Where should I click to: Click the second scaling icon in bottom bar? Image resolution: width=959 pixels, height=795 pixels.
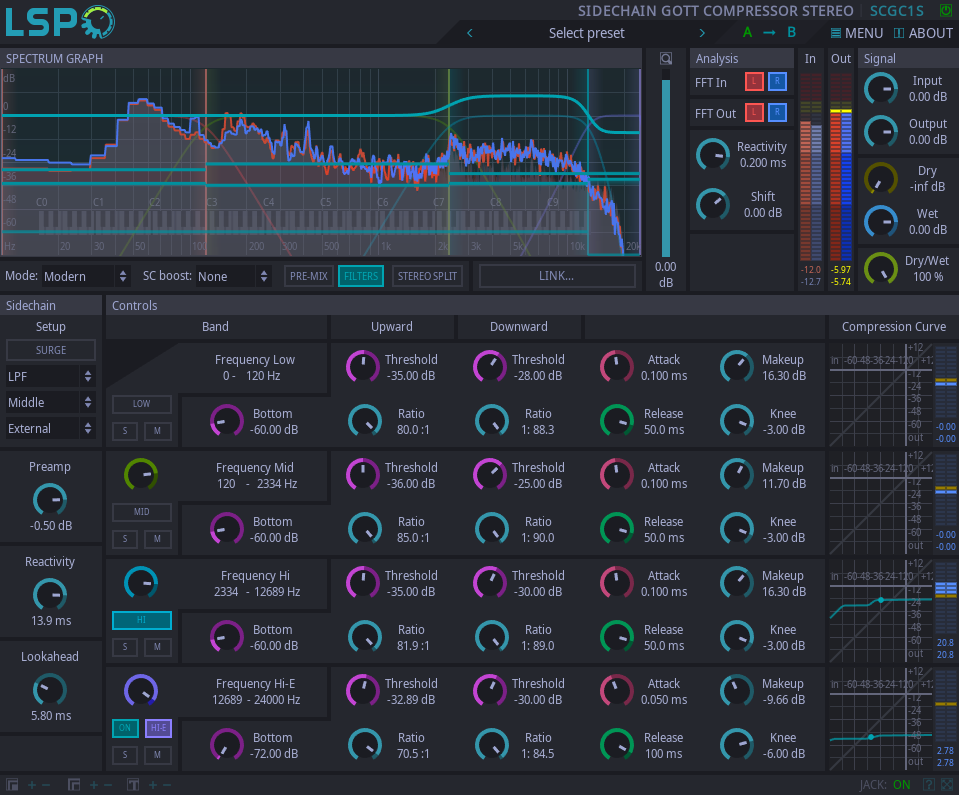pyautogui.click(x=74, y=785)
